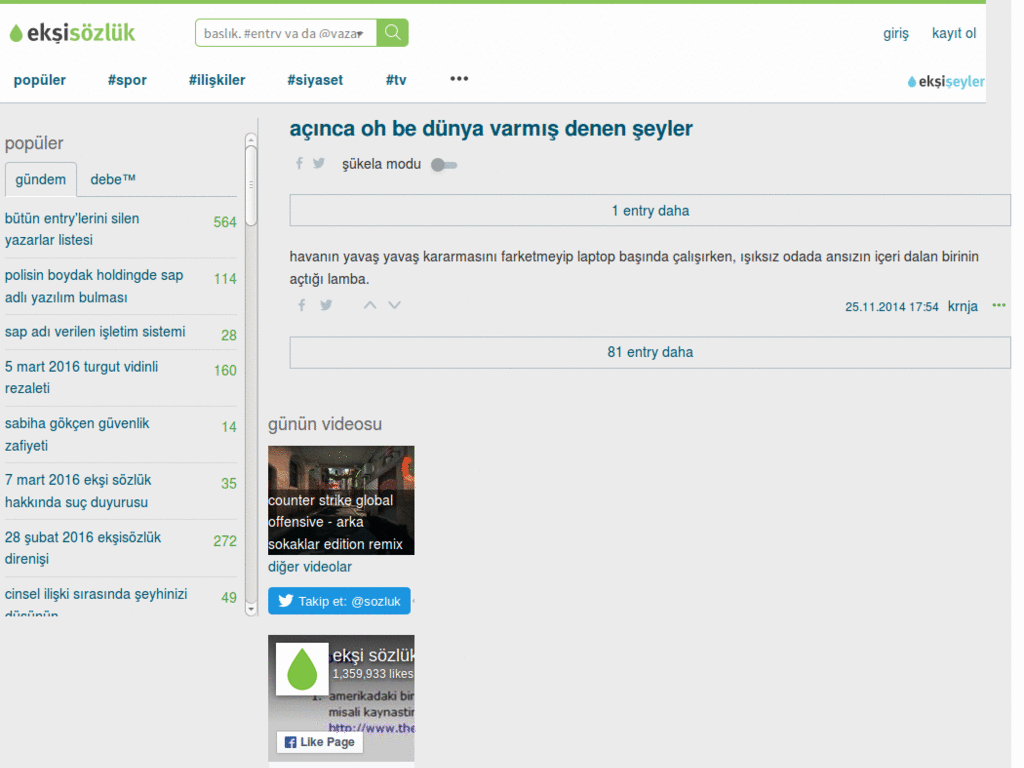Screen dimensions: 1024x768
Task: Downvote krnja's entry with down chevron
Action: [x=394, y=305]
